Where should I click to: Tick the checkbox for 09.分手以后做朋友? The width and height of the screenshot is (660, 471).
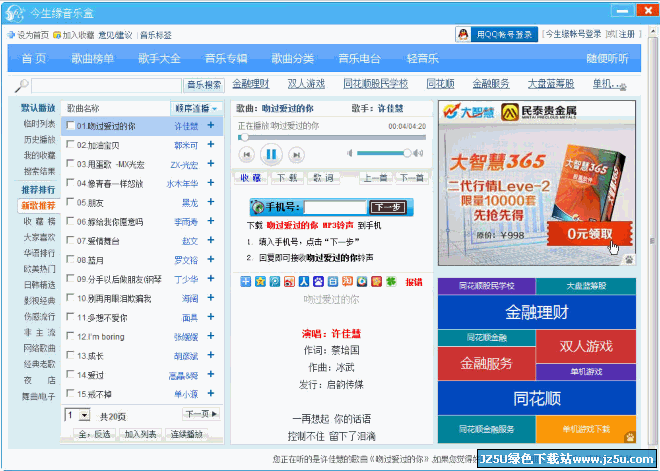click(70, 278)
